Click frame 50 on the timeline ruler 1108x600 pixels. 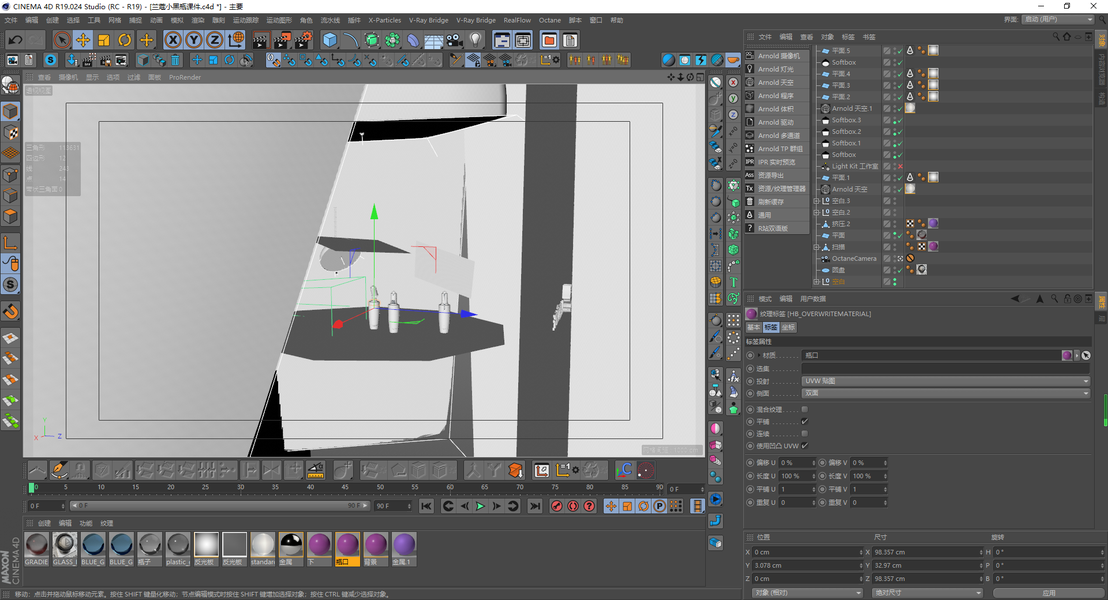click(380, 488)
